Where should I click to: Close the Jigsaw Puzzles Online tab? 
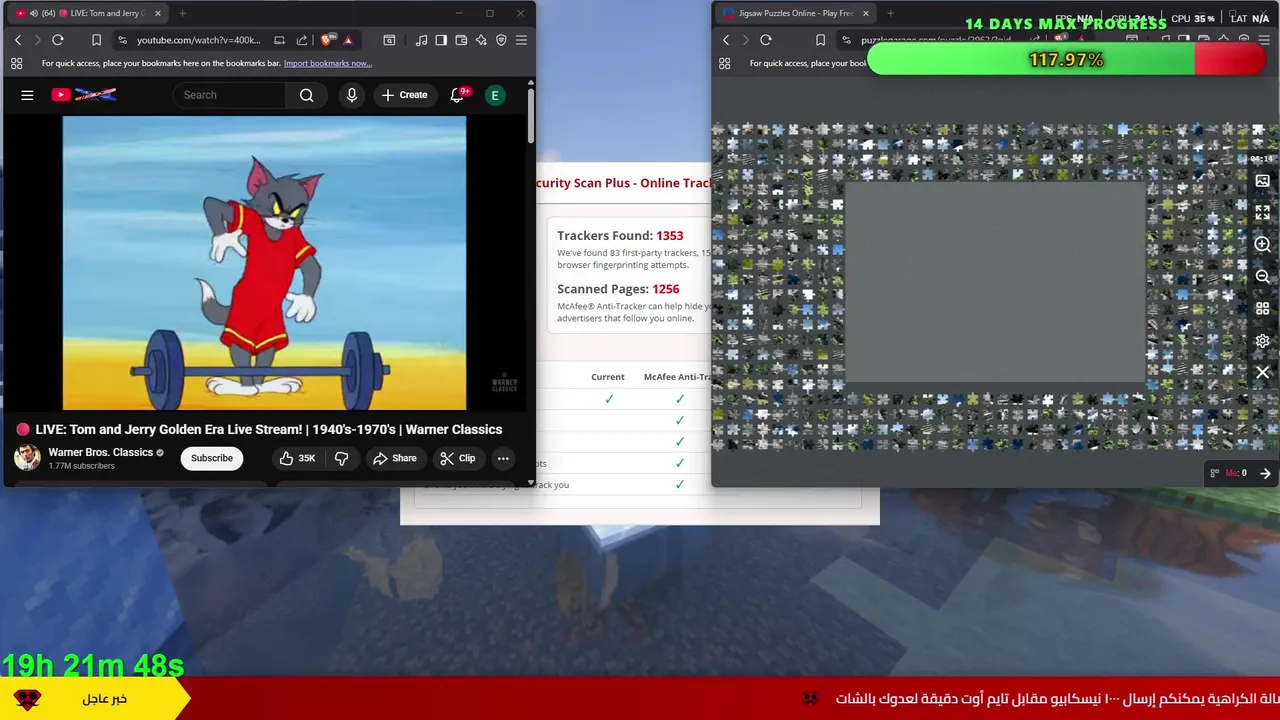tap(865, 13)
